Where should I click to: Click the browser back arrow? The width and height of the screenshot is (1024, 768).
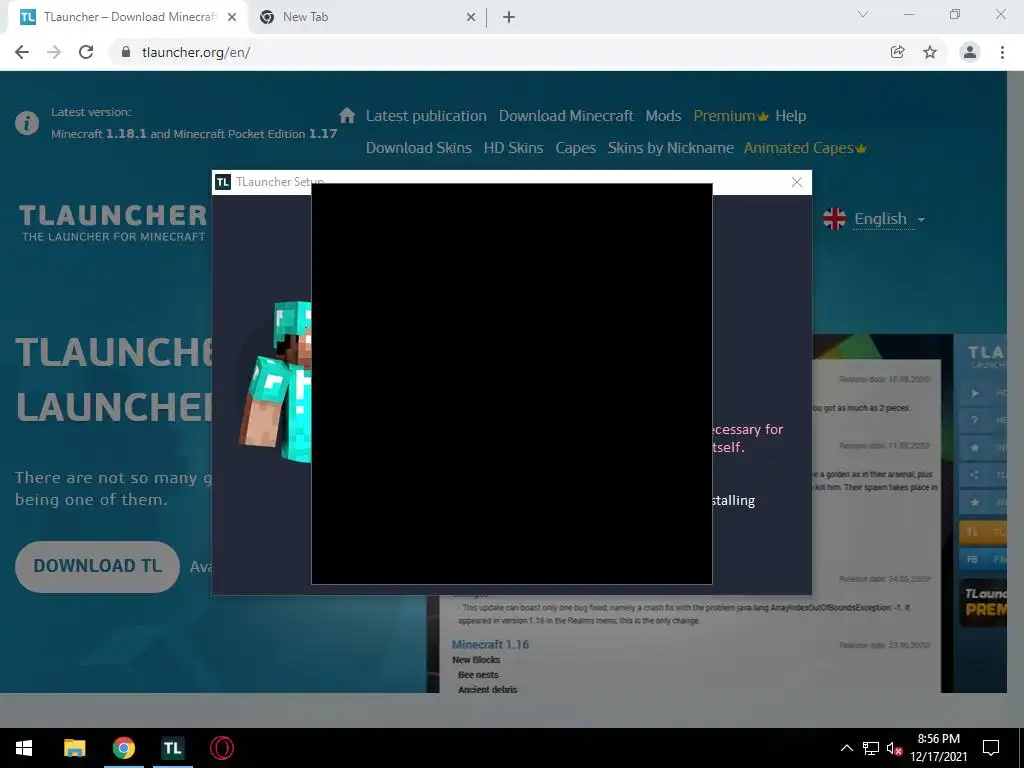coord(22,52)
